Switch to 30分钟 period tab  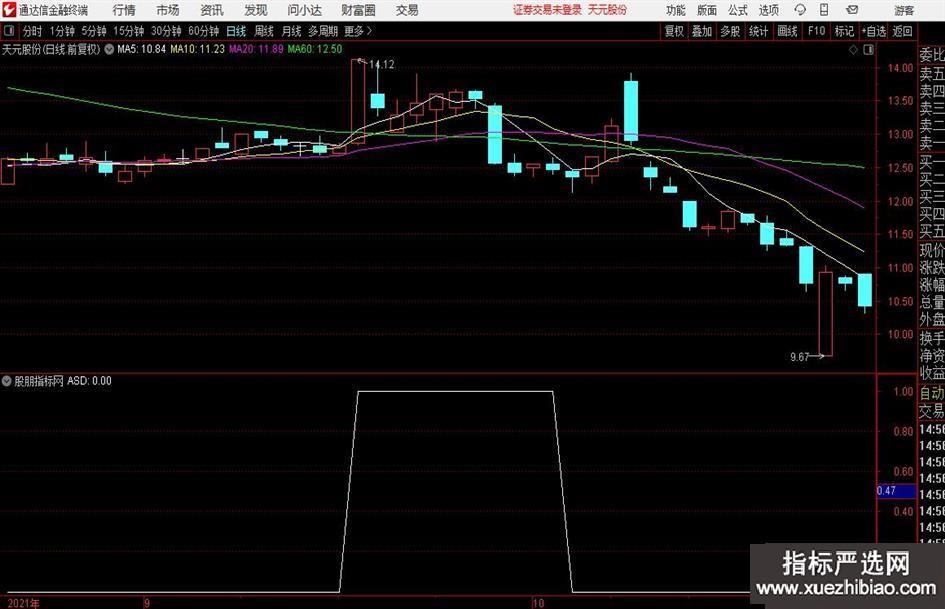tap(166, 31)
